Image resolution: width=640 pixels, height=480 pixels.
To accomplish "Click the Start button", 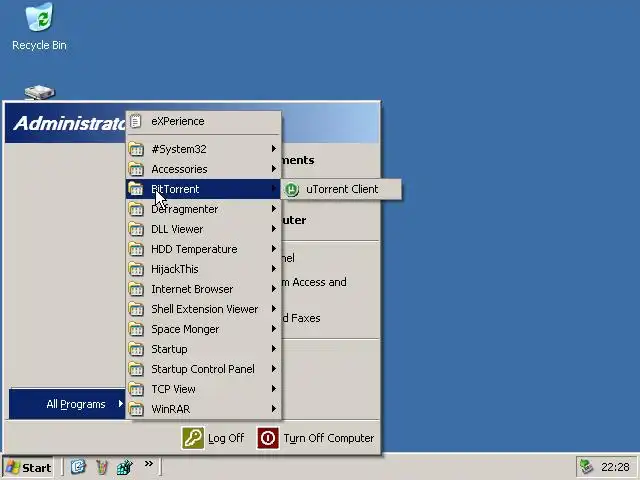I will coord(28,467).
